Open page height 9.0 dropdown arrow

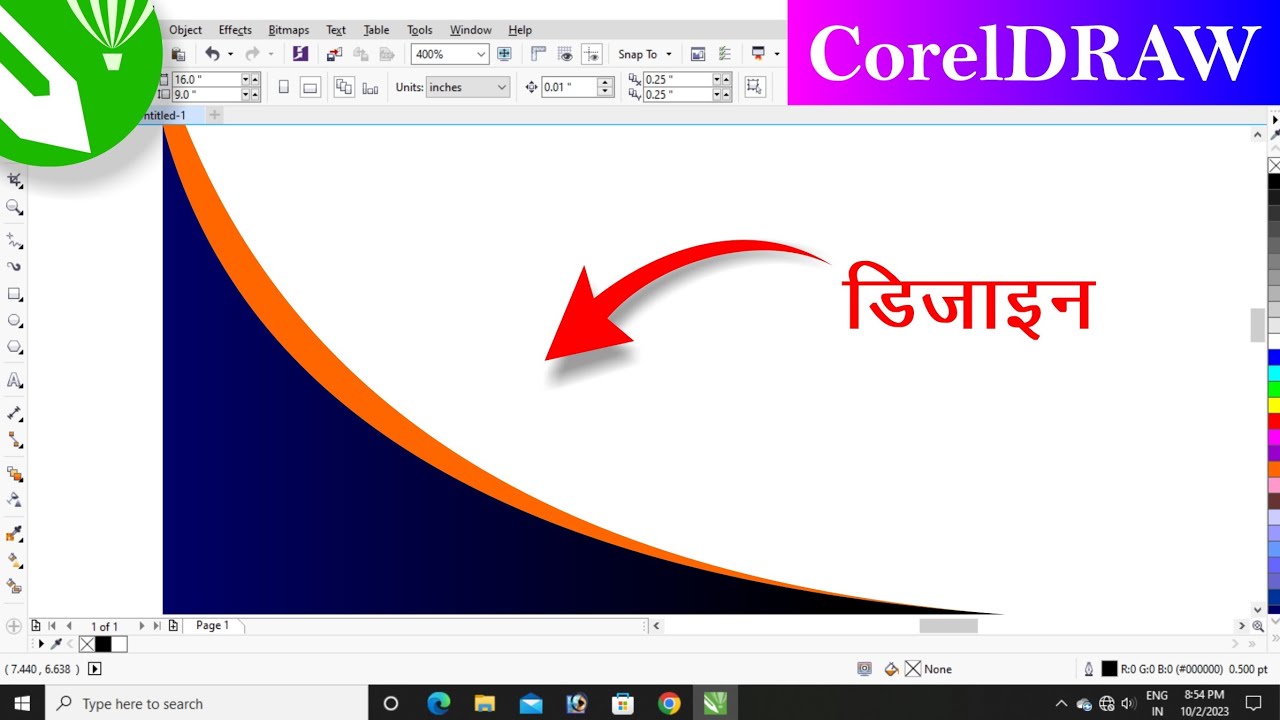tap(246, 95)
